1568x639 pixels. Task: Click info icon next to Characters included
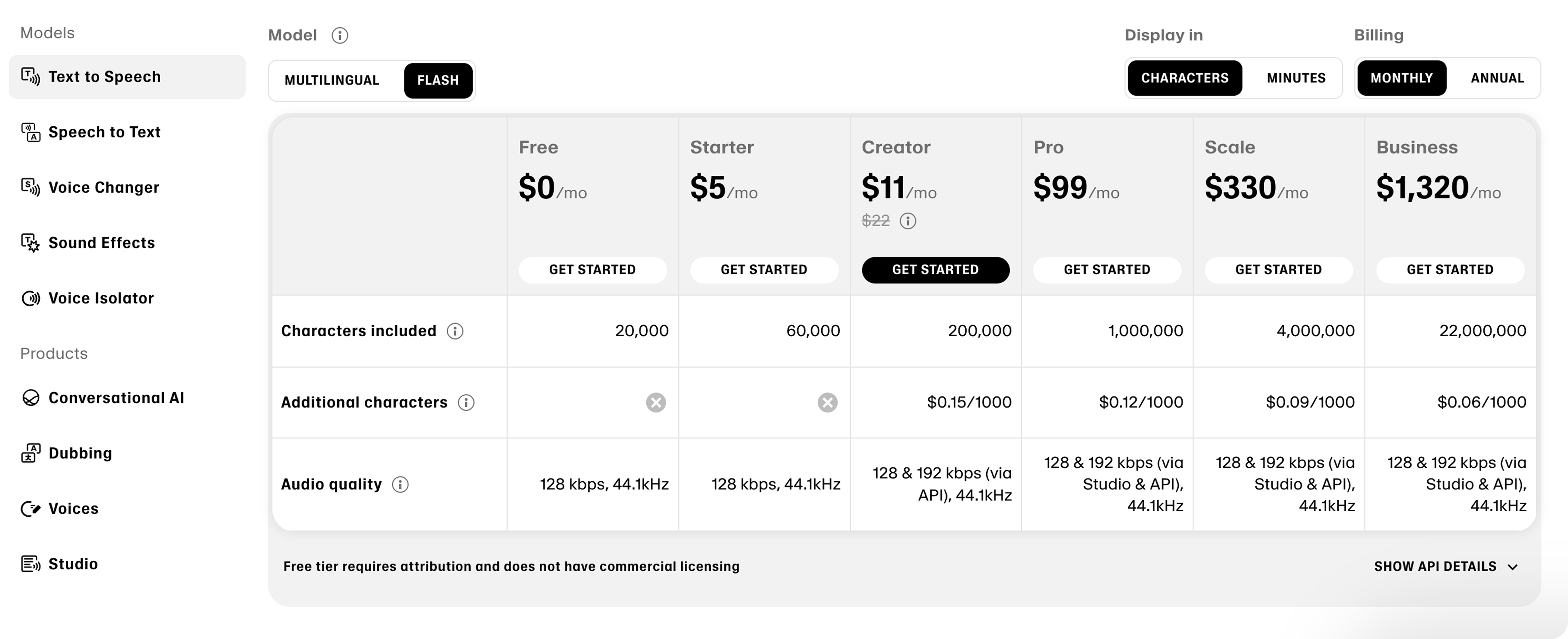[455, 331]
